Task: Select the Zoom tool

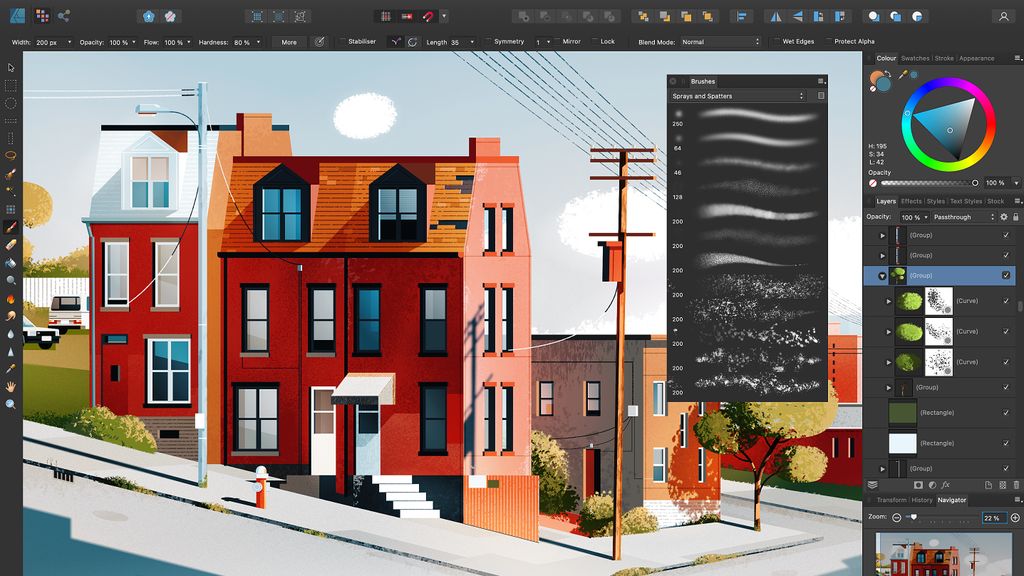Action: coord(12,404)
